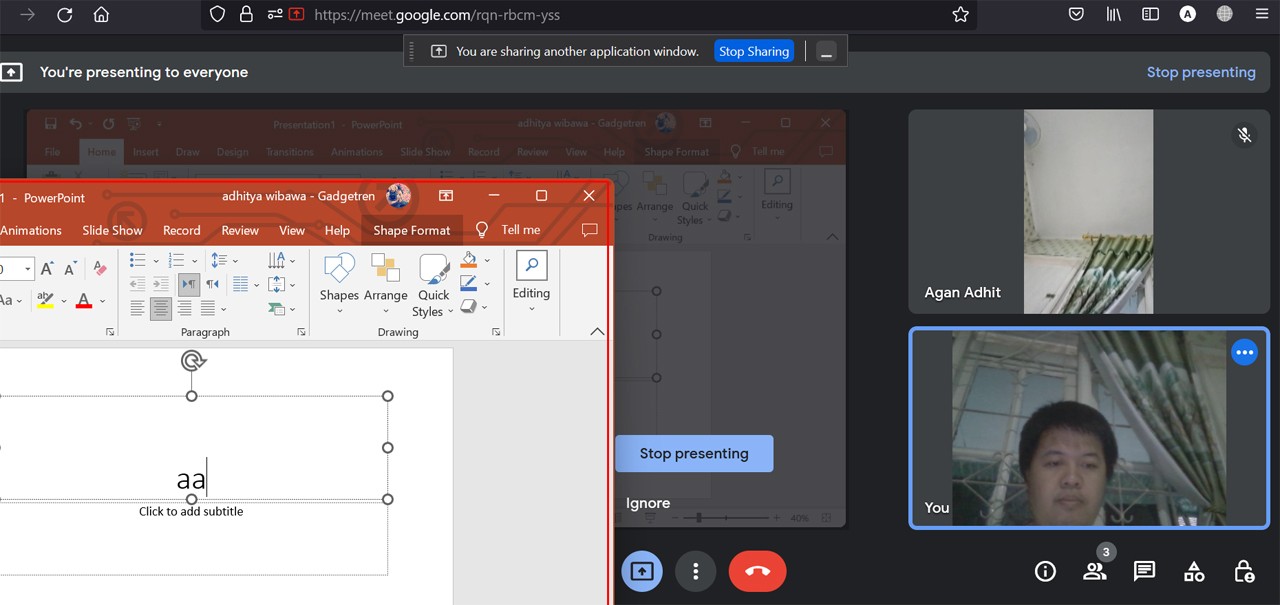This screenshot has height=605, width=1280.
Task: Open Meet activities icon
Action: click(1194, 571)
